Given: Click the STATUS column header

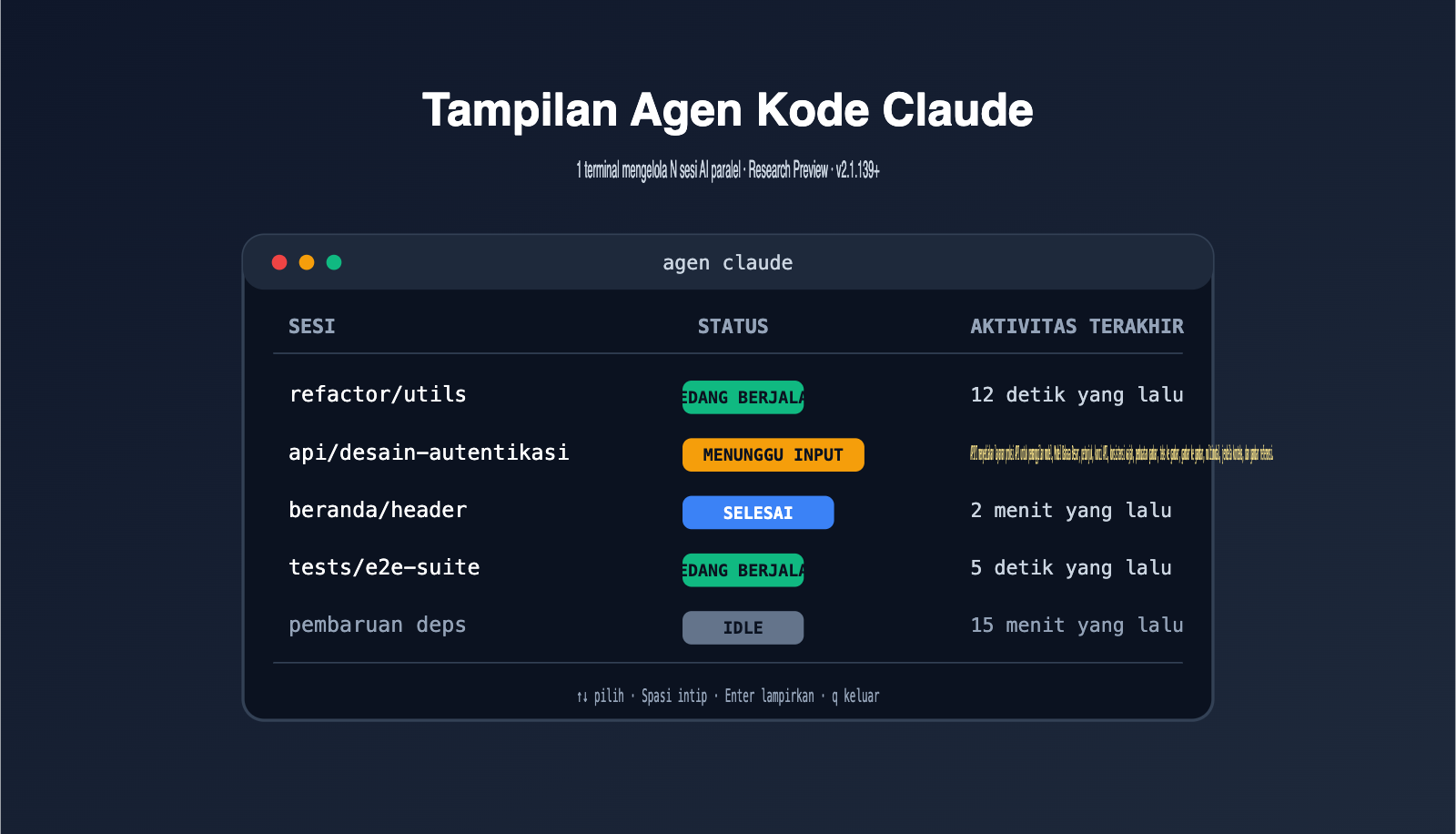Looking at the screenshot, I should tap(733, 326).
